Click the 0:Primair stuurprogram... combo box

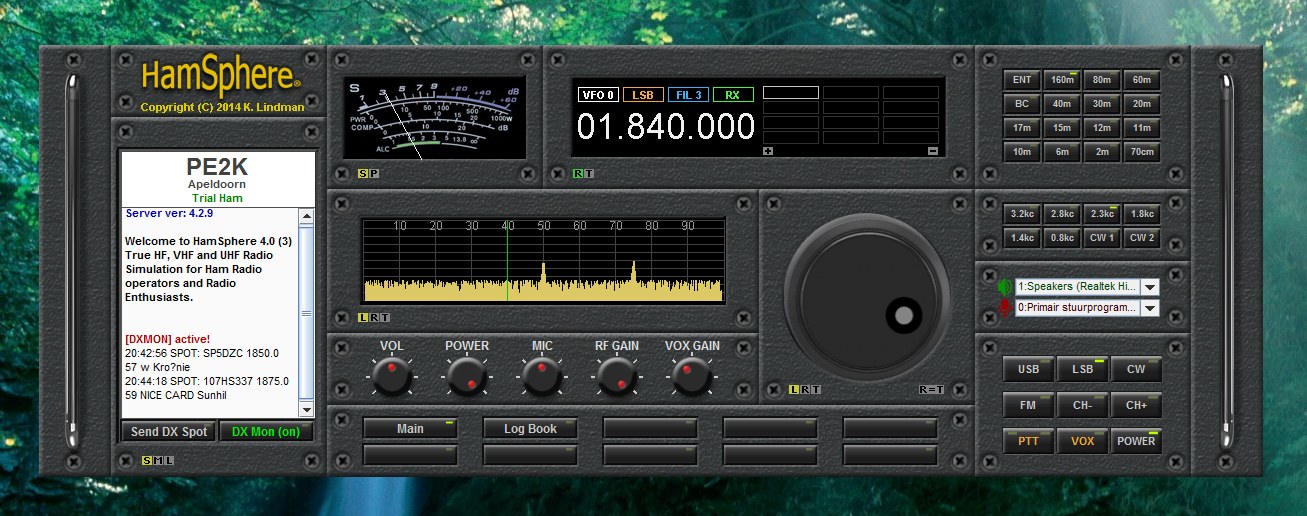[1087, 308]
